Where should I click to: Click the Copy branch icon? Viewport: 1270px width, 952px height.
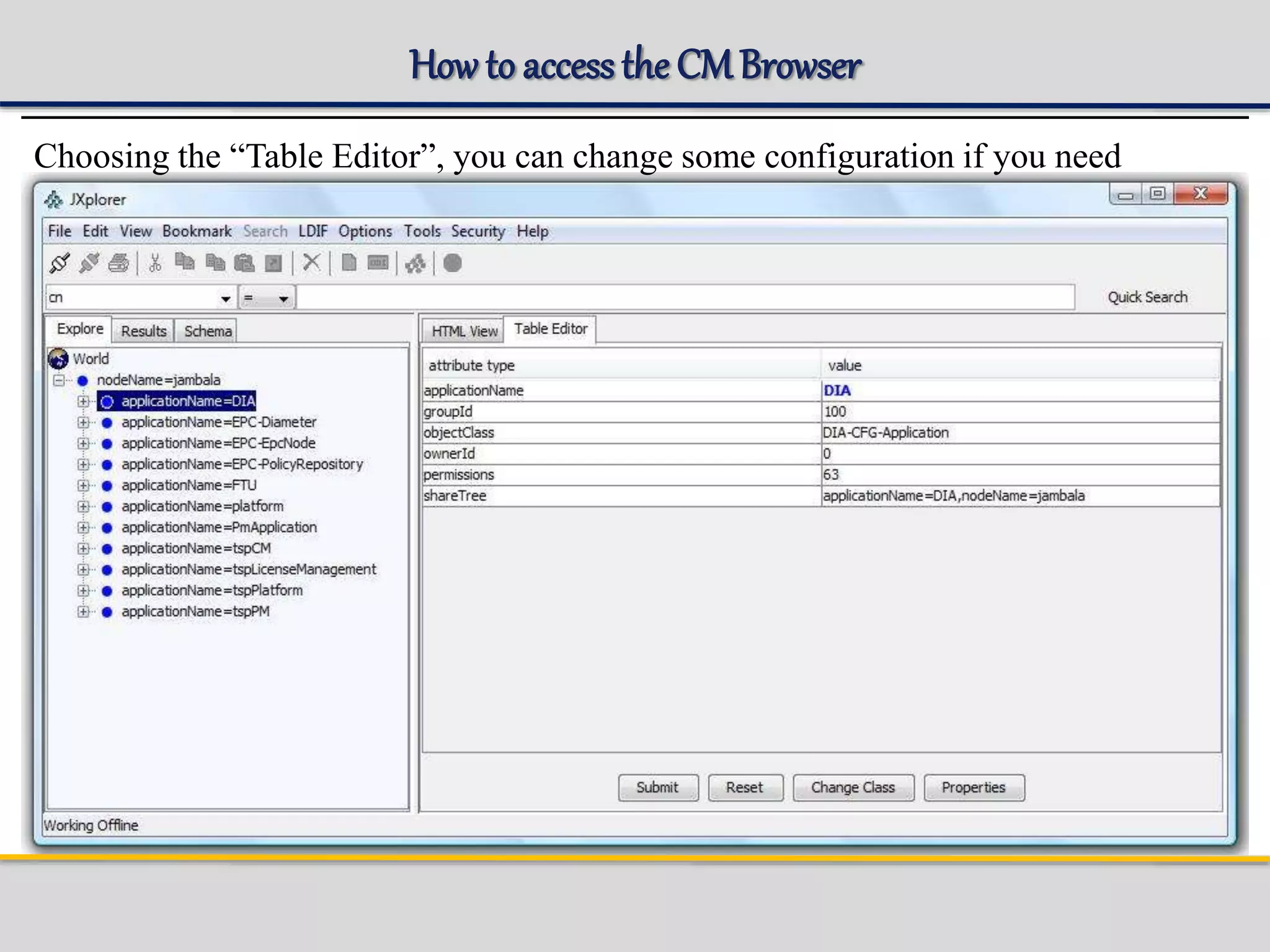184,263
